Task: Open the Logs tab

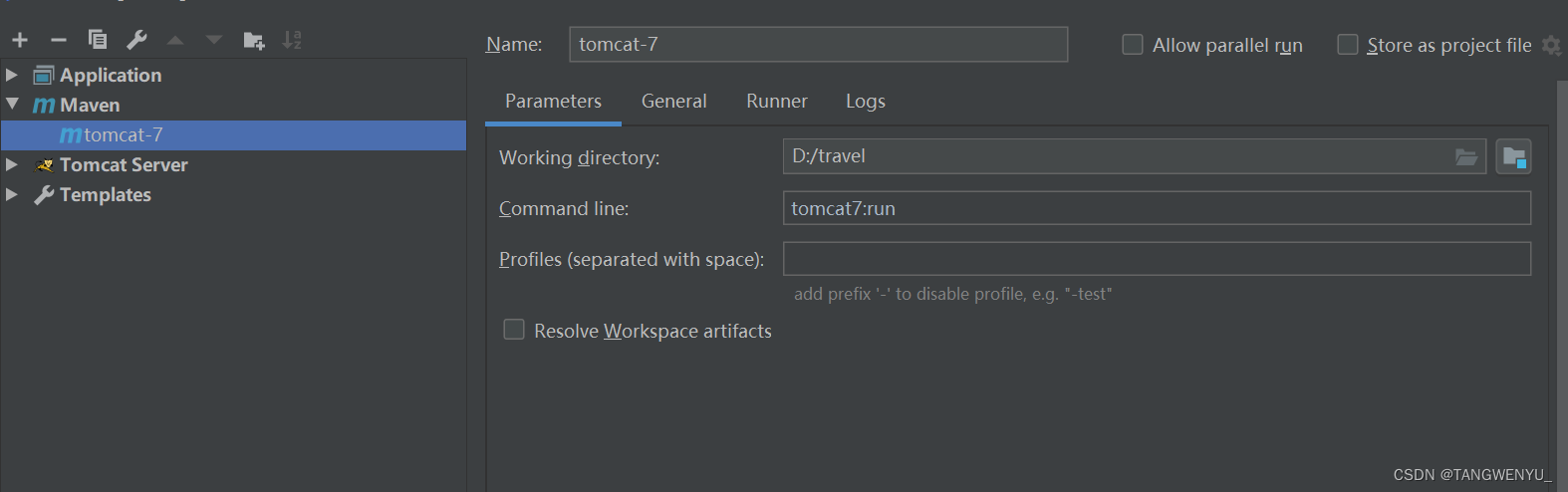Action: pyautogui.click(x=866, y=102)
